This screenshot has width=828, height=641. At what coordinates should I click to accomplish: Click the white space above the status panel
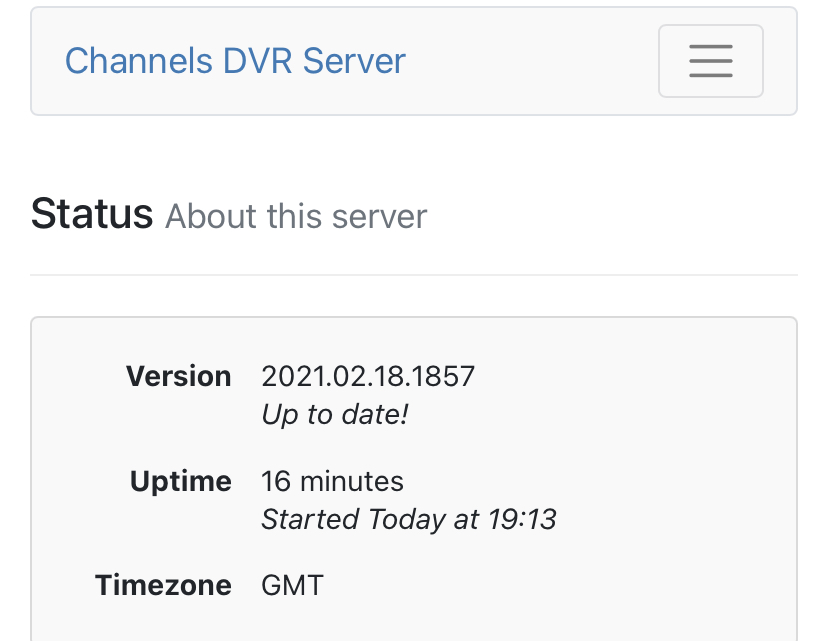pyautogui.click(x=414, y=297)
